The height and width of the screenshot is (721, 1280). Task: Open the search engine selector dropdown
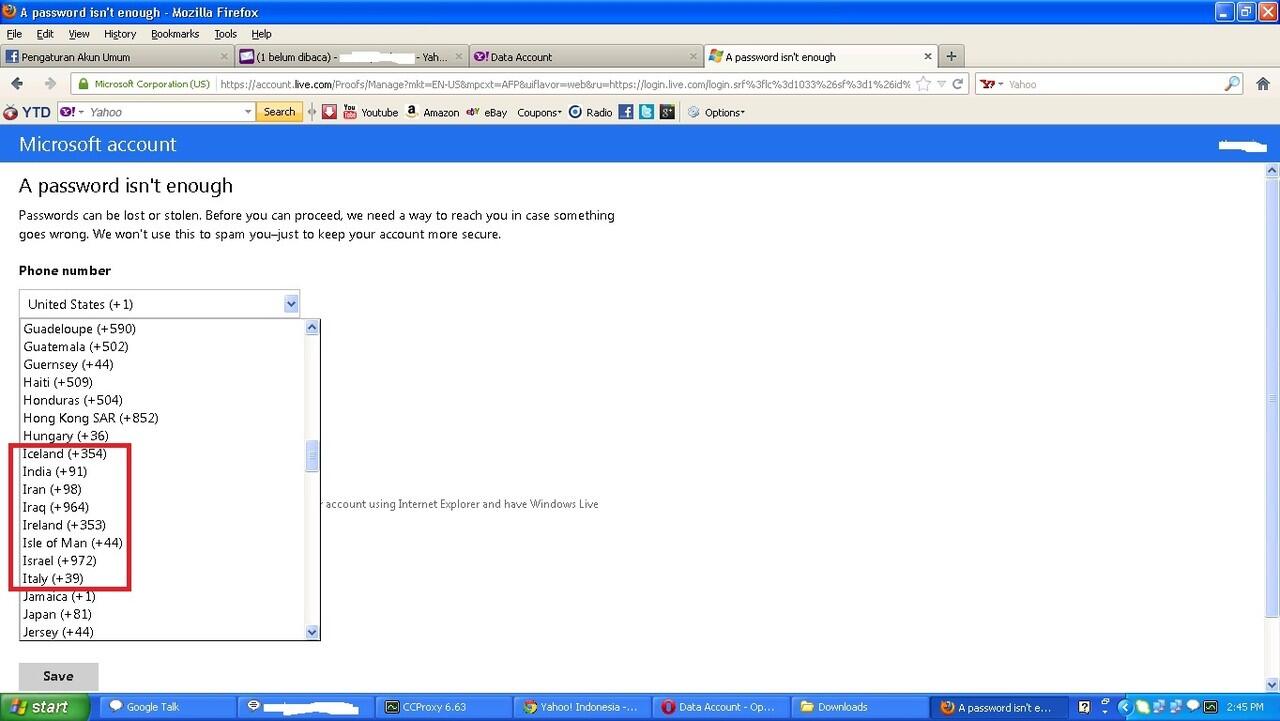[991, 84]
